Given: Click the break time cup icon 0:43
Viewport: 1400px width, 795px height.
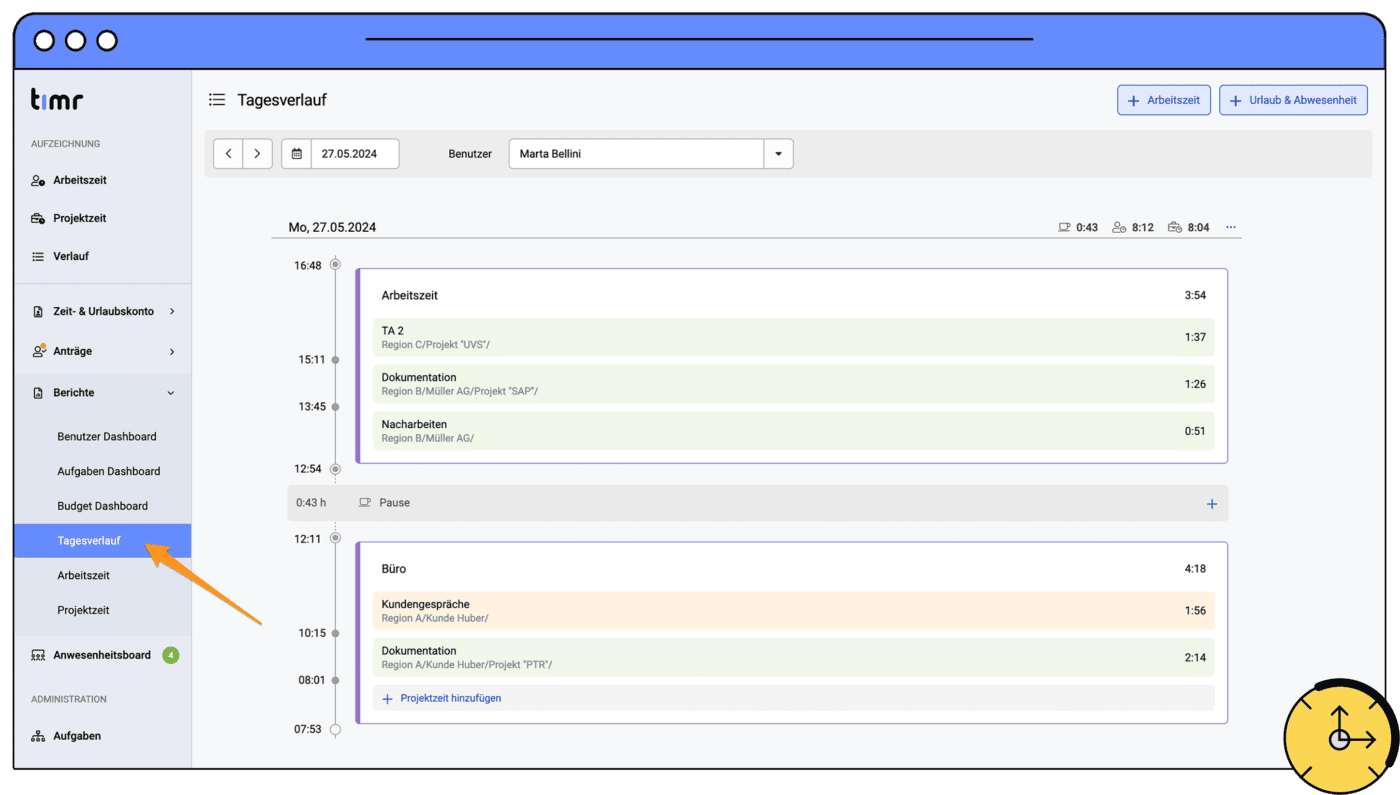Looking at the screenshot, I should click(x=1064, y=227).
